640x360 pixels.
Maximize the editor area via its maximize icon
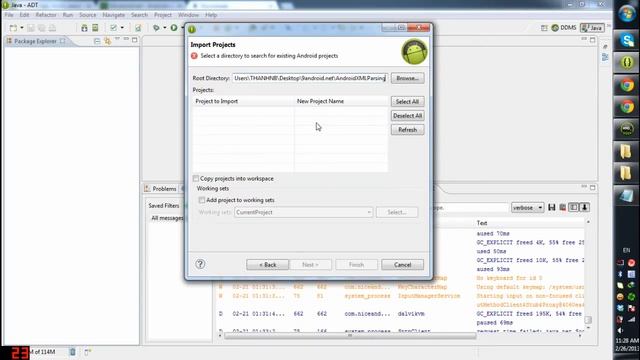593,40
